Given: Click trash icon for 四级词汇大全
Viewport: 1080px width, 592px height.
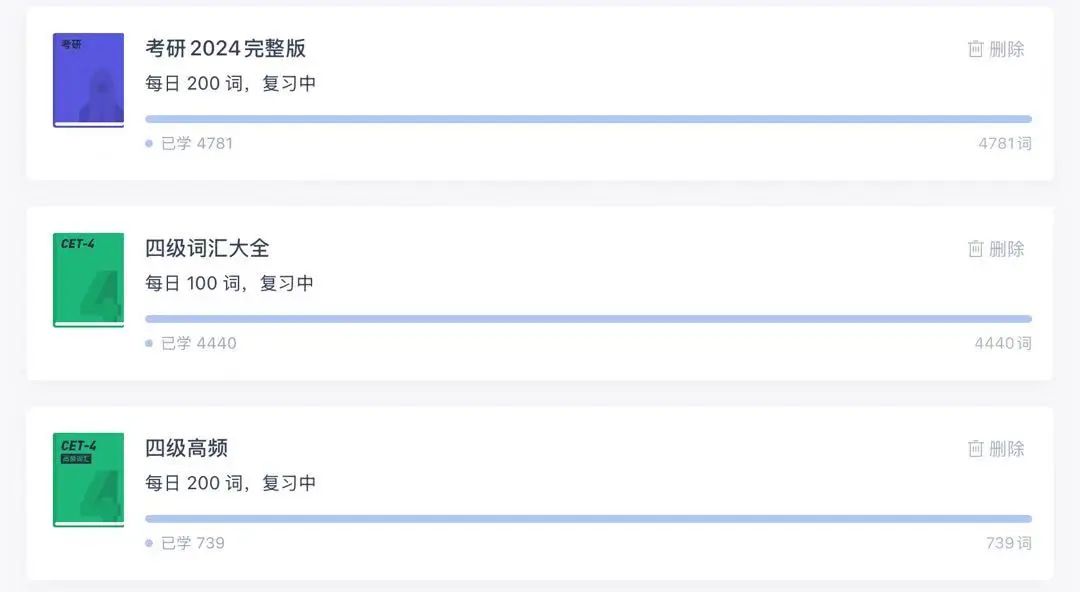Looking at the screenshot, I should (975, 249).
